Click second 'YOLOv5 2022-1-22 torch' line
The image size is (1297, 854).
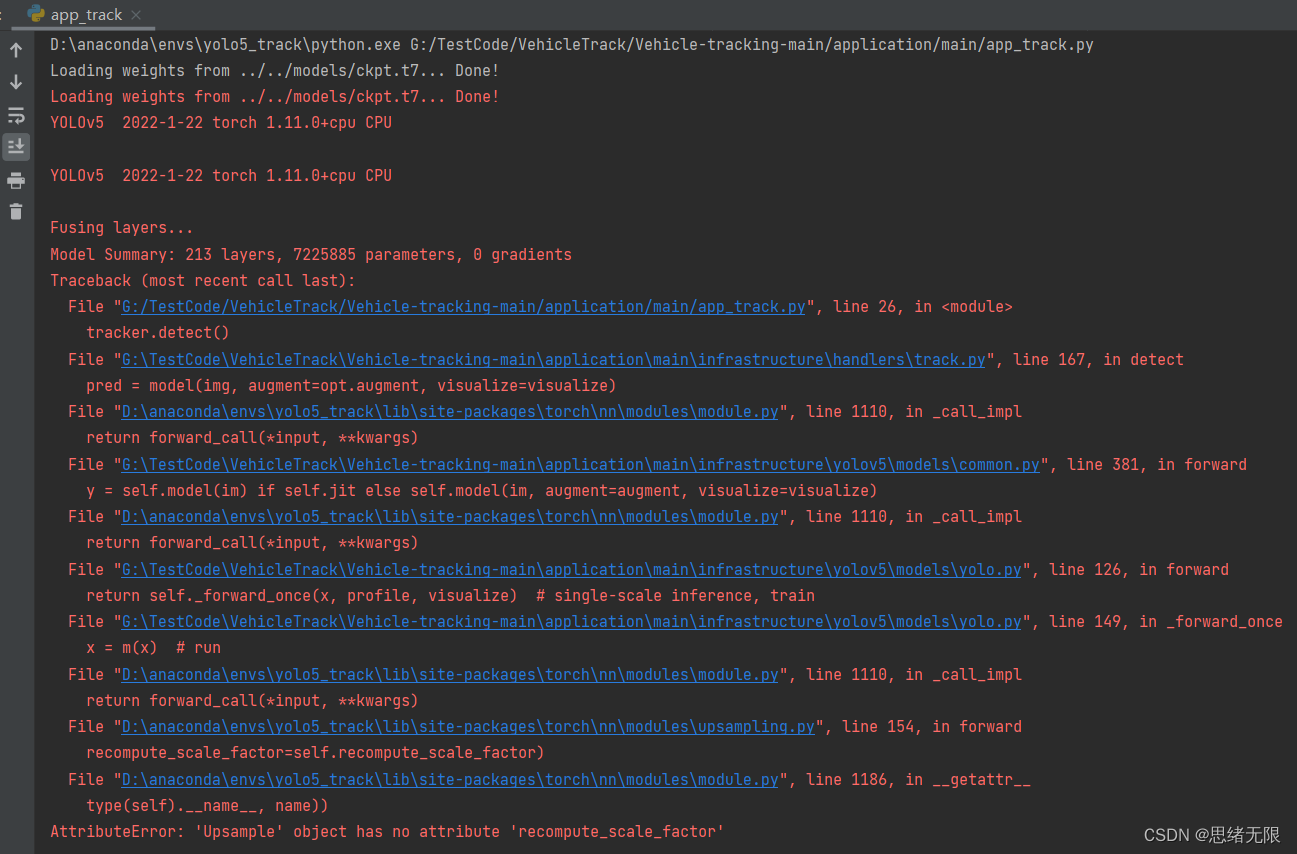[221, 176]
